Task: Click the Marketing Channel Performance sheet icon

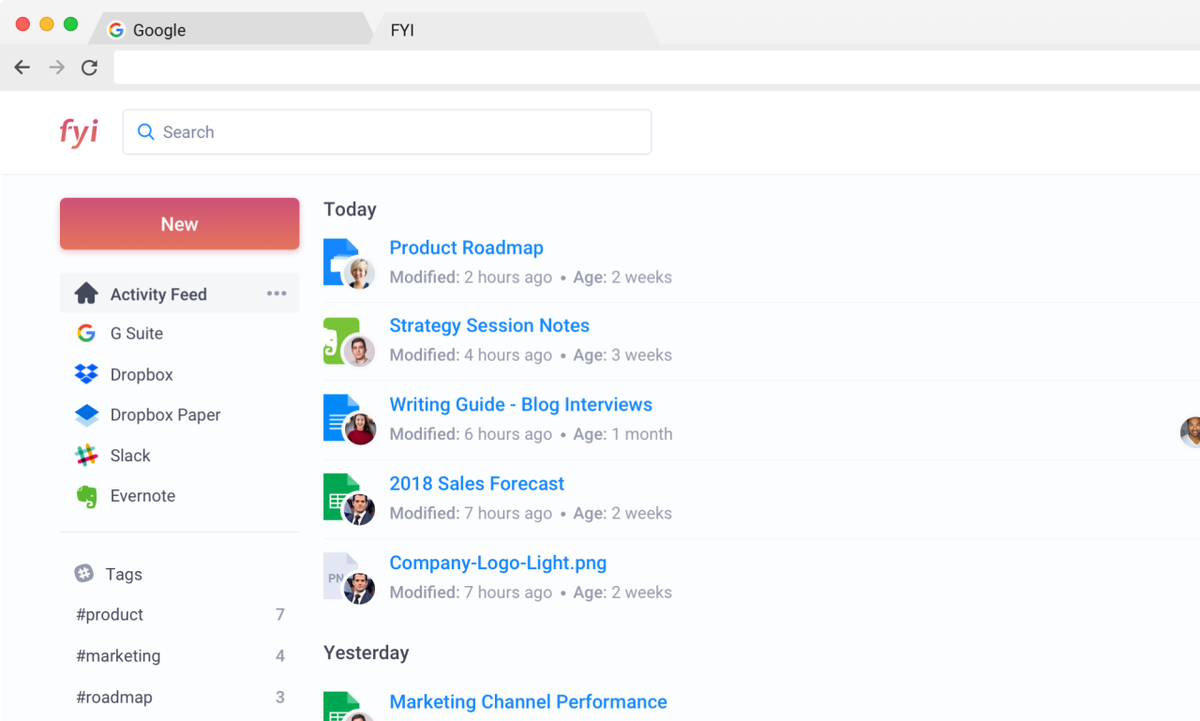Action: point(341,706)
